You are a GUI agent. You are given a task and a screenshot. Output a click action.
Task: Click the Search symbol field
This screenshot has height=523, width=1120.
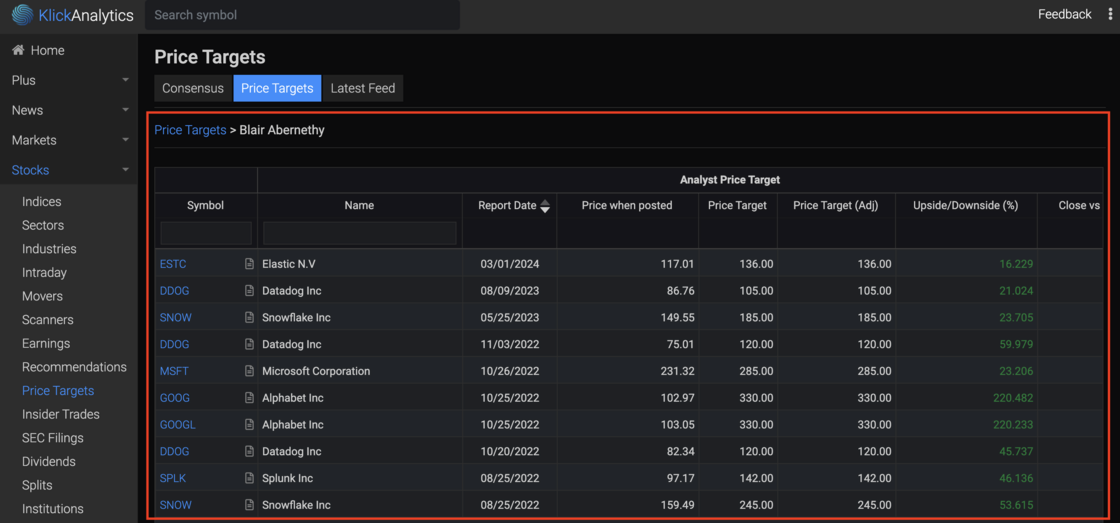[x=302, y=15]
